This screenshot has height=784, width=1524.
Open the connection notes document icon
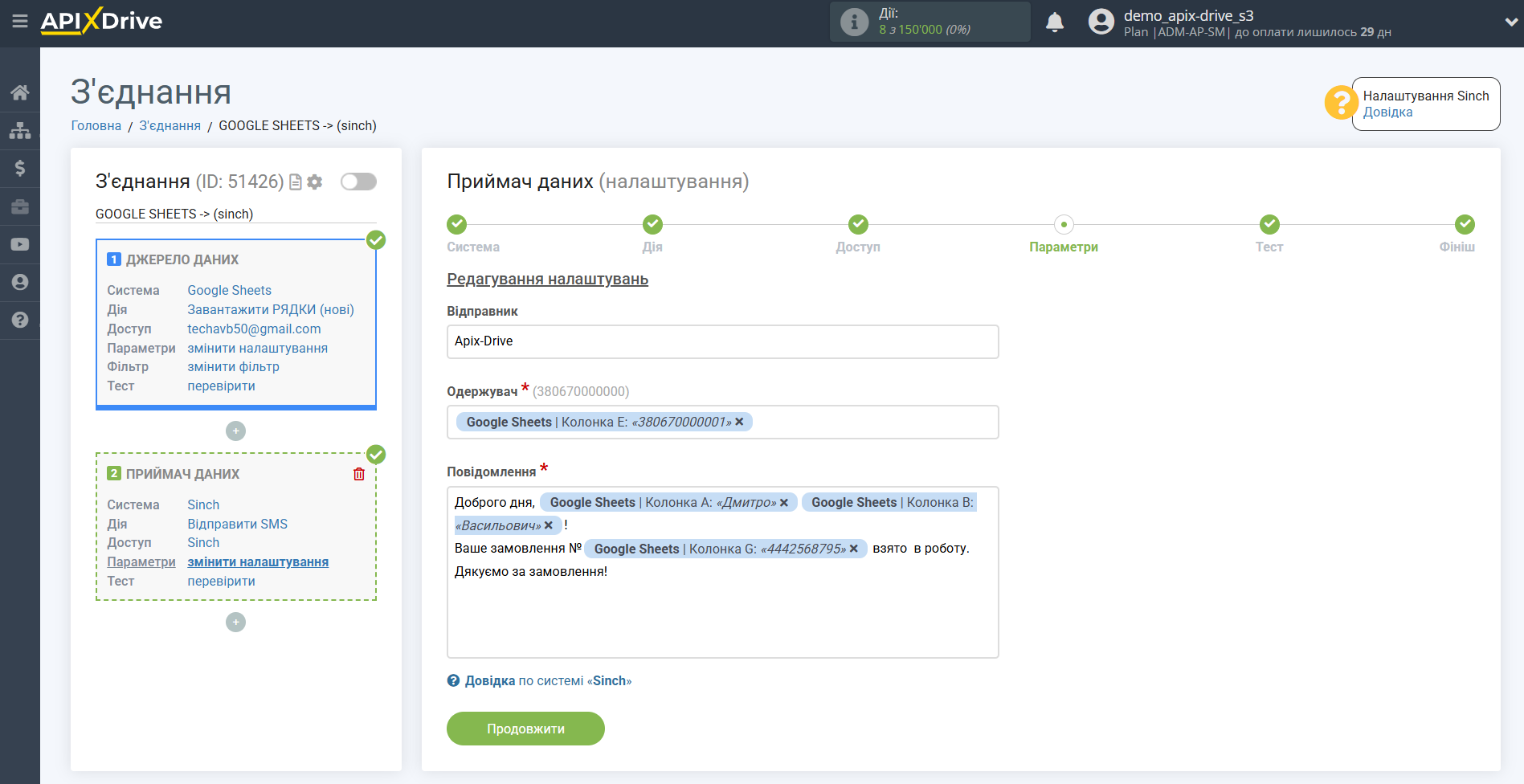pos(296,182)
